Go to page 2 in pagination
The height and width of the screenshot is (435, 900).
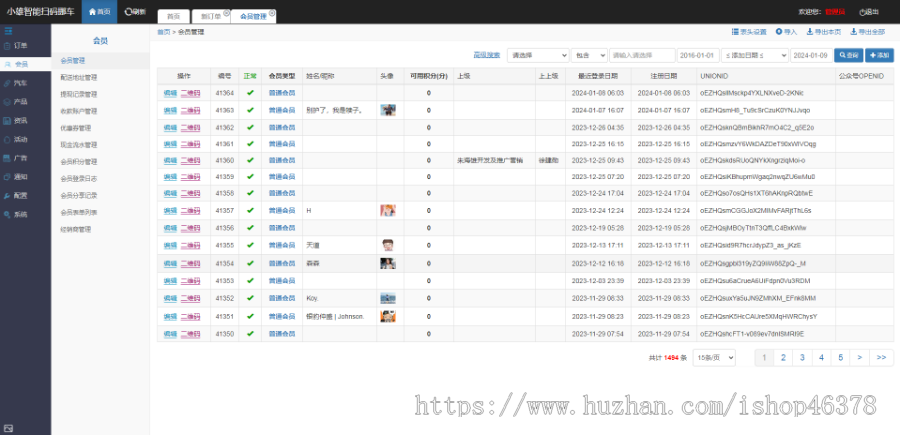point(783,358)
